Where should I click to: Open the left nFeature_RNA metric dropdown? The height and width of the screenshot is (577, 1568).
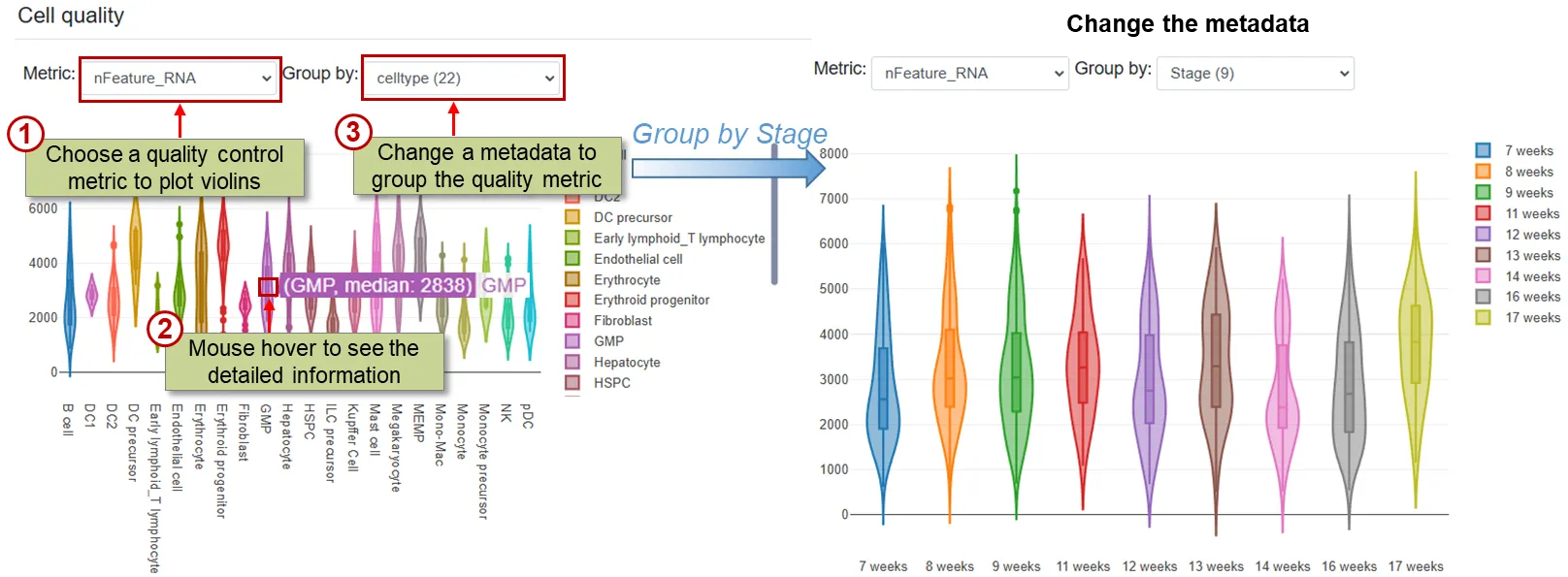point(180,79)
